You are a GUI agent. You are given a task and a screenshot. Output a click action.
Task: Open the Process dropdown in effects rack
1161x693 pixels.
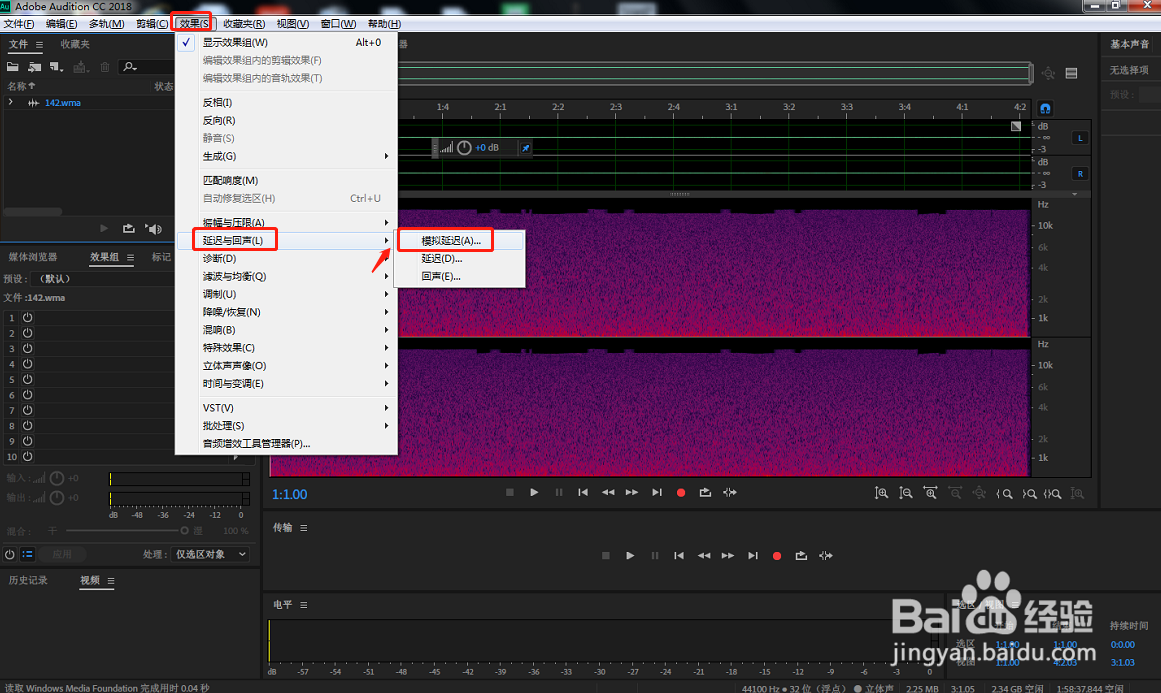coord(211,554)
